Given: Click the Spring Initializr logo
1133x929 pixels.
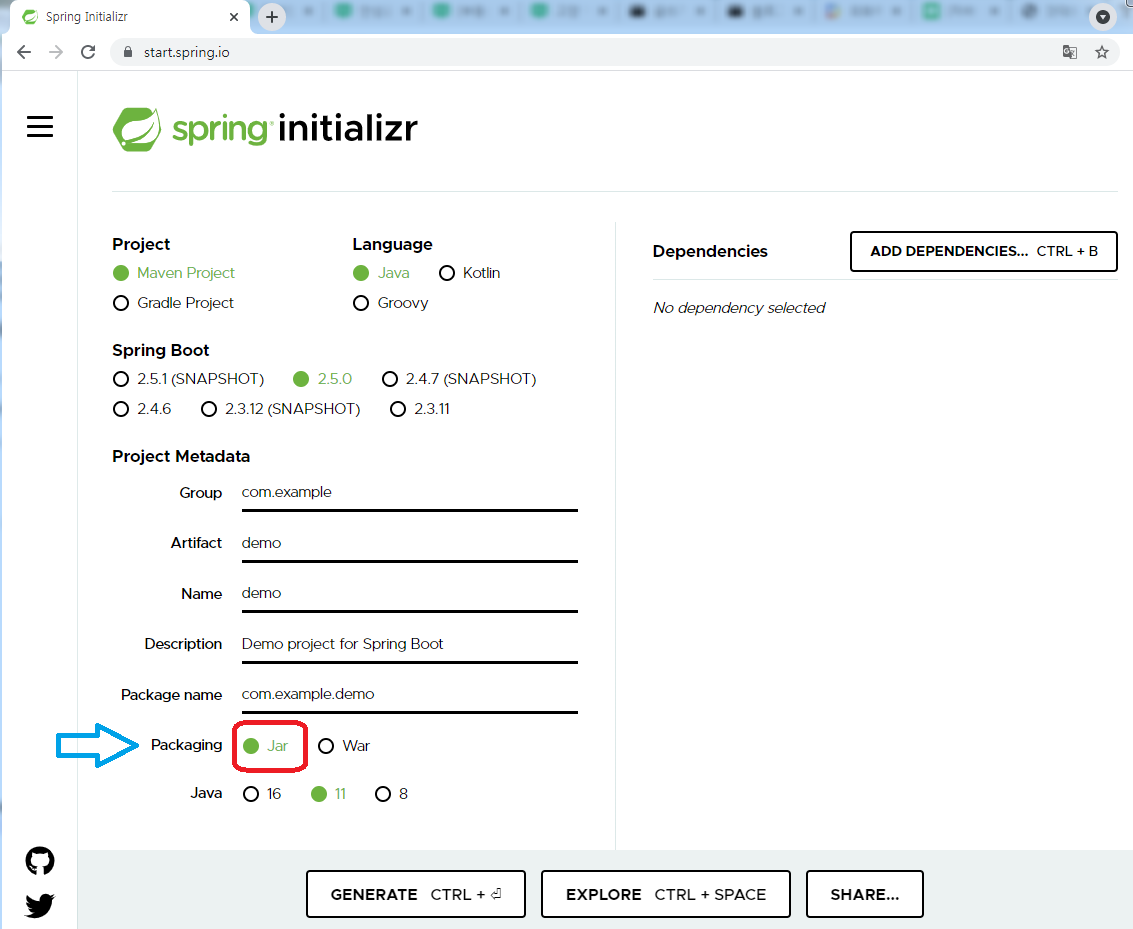Looking at the screenshot, I should click(265, 129).
